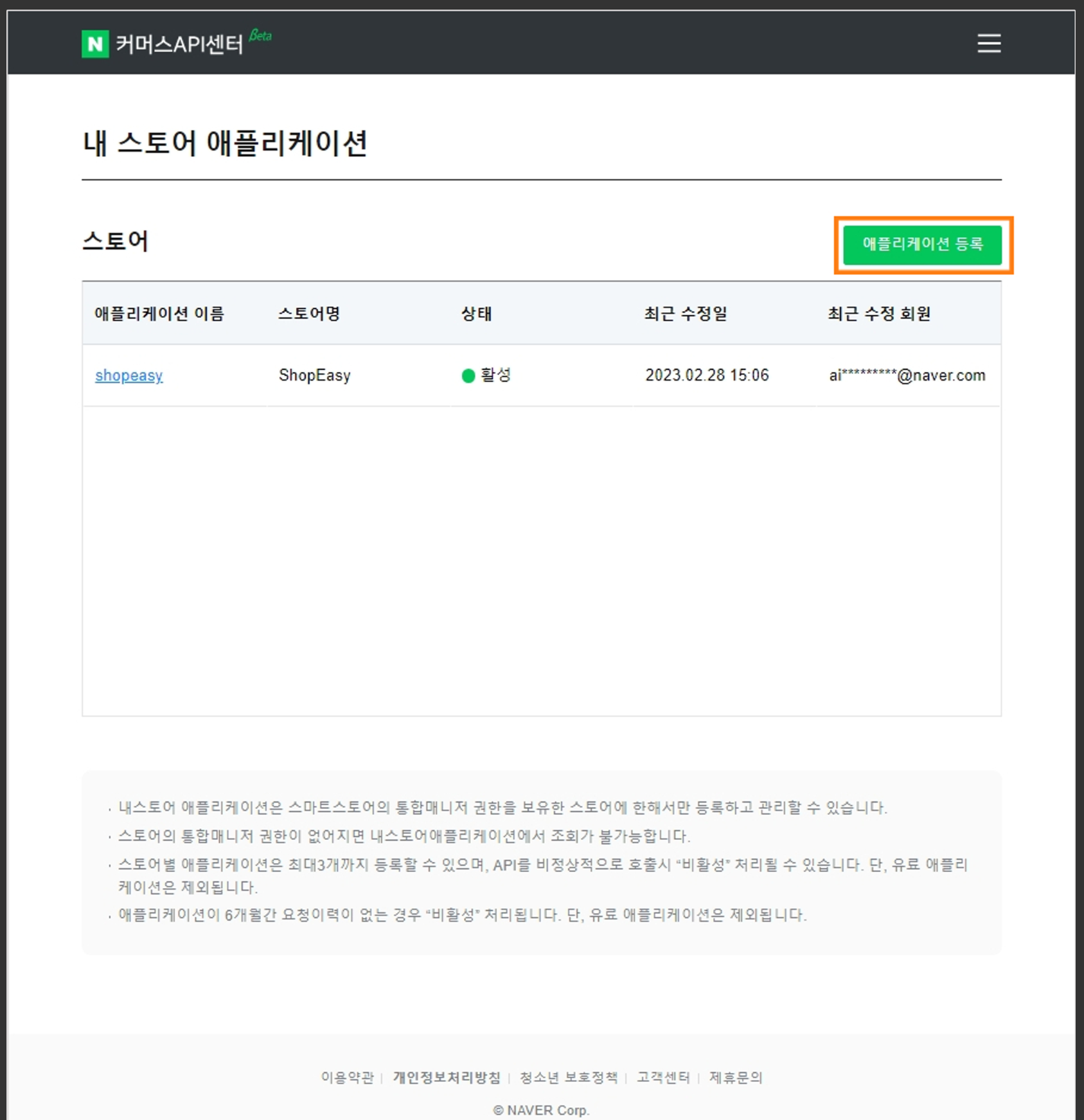Click the 최근 수정일 column header
The height and width of the screenshot is (1120, 1084).
[686, 314]
